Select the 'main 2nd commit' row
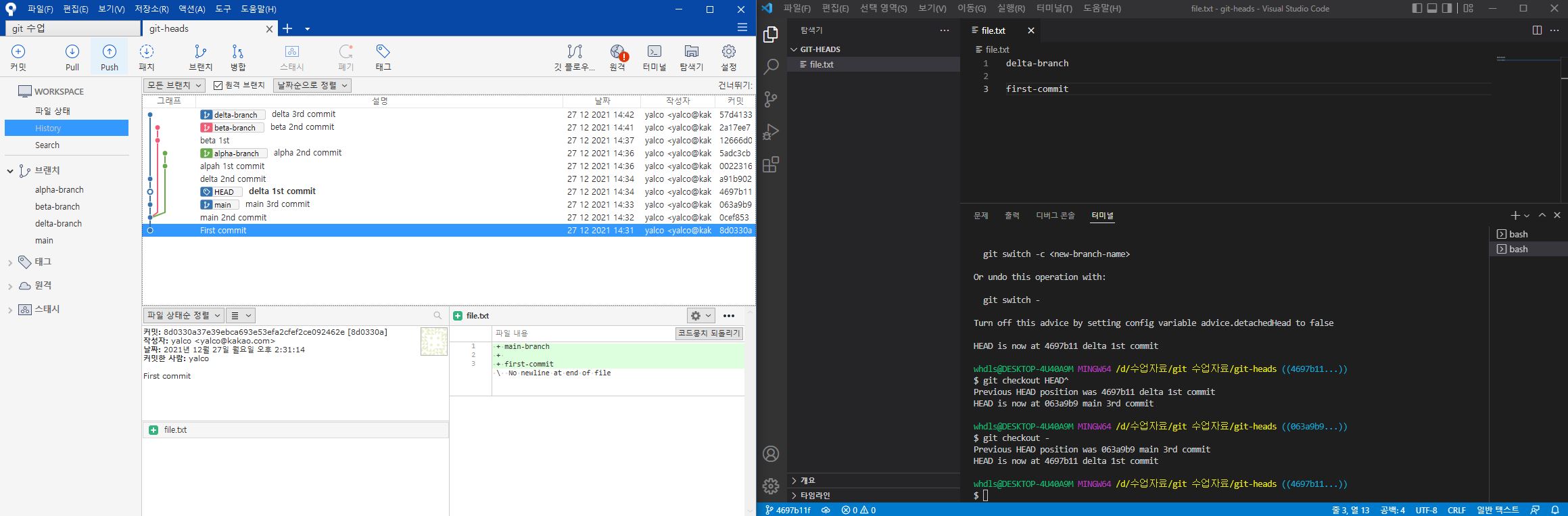1568x516 pixels. [x=448, y=218]
